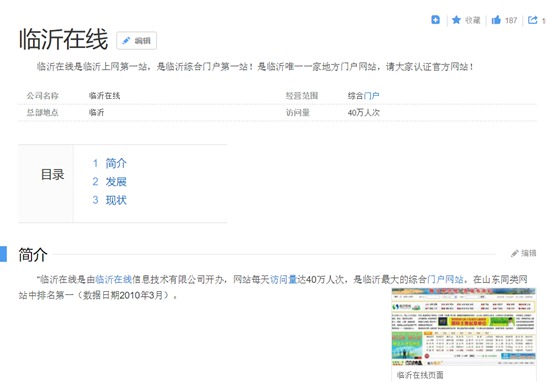The height and width of the screenshot is (382, 546).
Task: Click the 187 like count
Action: [511, 20]
